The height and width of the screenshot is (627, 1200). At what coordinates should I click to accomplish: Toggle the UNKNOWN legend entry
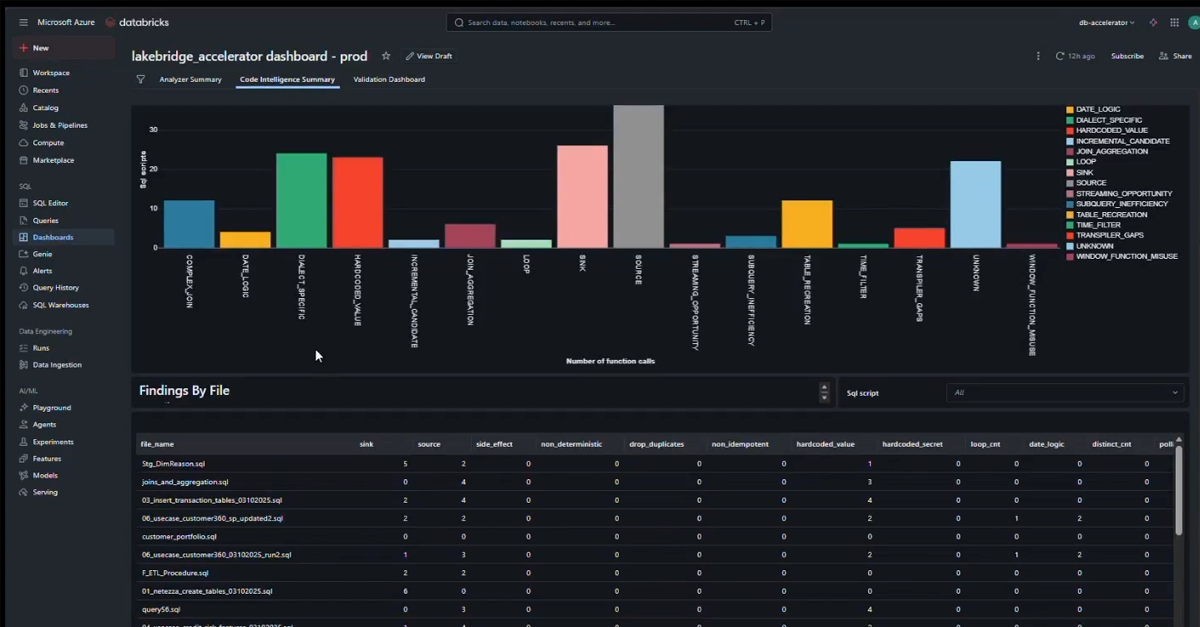(x=1094, y=246)
